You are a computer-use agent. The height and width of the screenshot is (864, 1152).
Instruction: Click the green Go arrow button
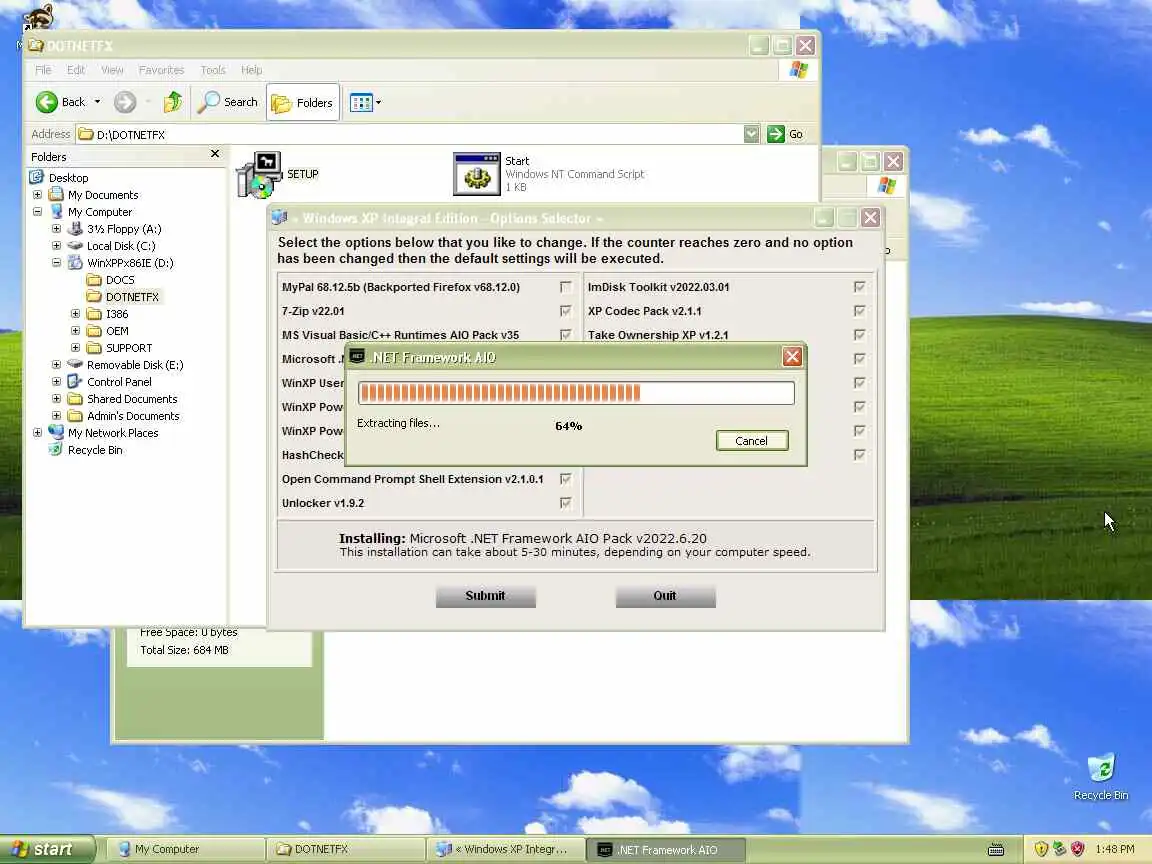pyautogui.click(x=776, y=134)
